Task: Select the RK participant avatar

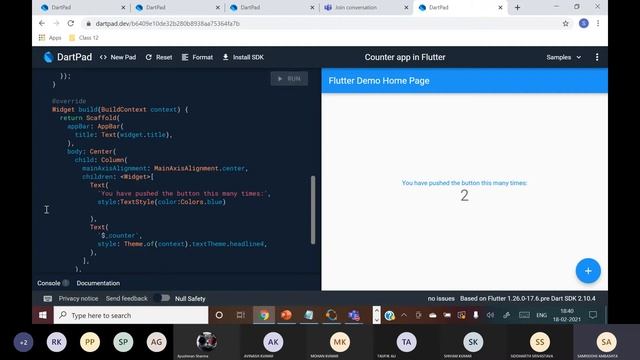Action: [56, 342]
